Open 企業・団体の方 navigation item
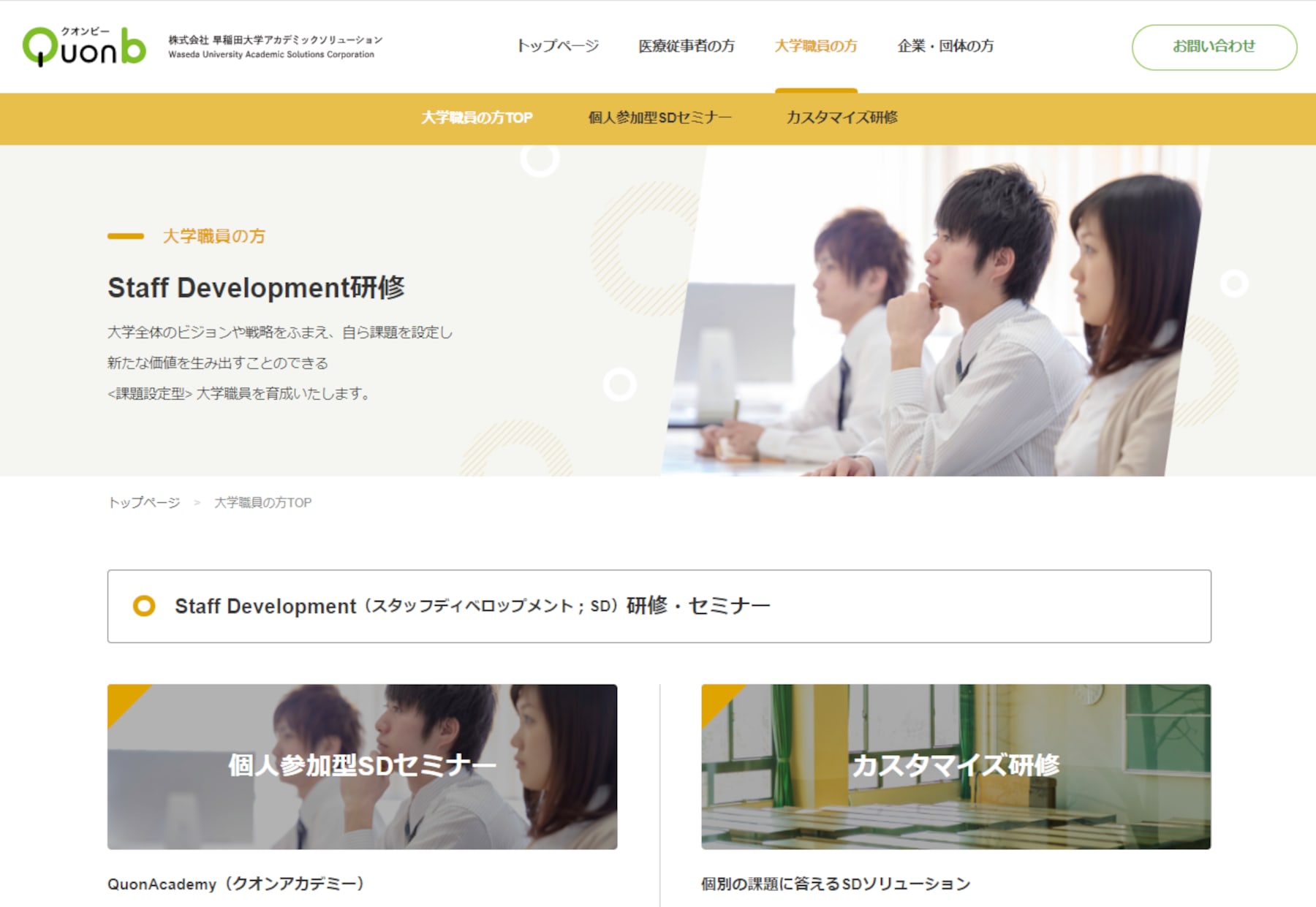This screenshot has width=1316, height=907. coord(945,46)
